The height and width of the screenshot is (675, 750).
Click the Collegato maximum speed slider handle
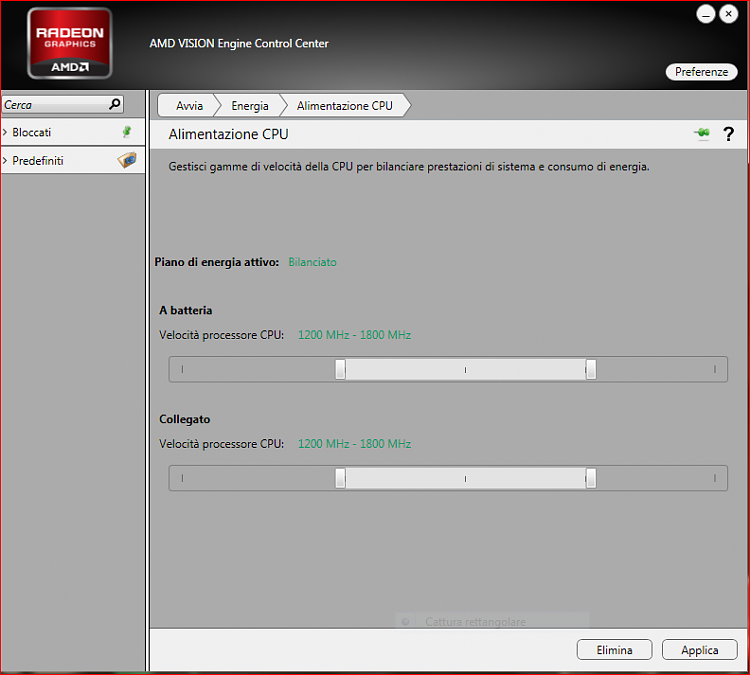pos(591,478)
